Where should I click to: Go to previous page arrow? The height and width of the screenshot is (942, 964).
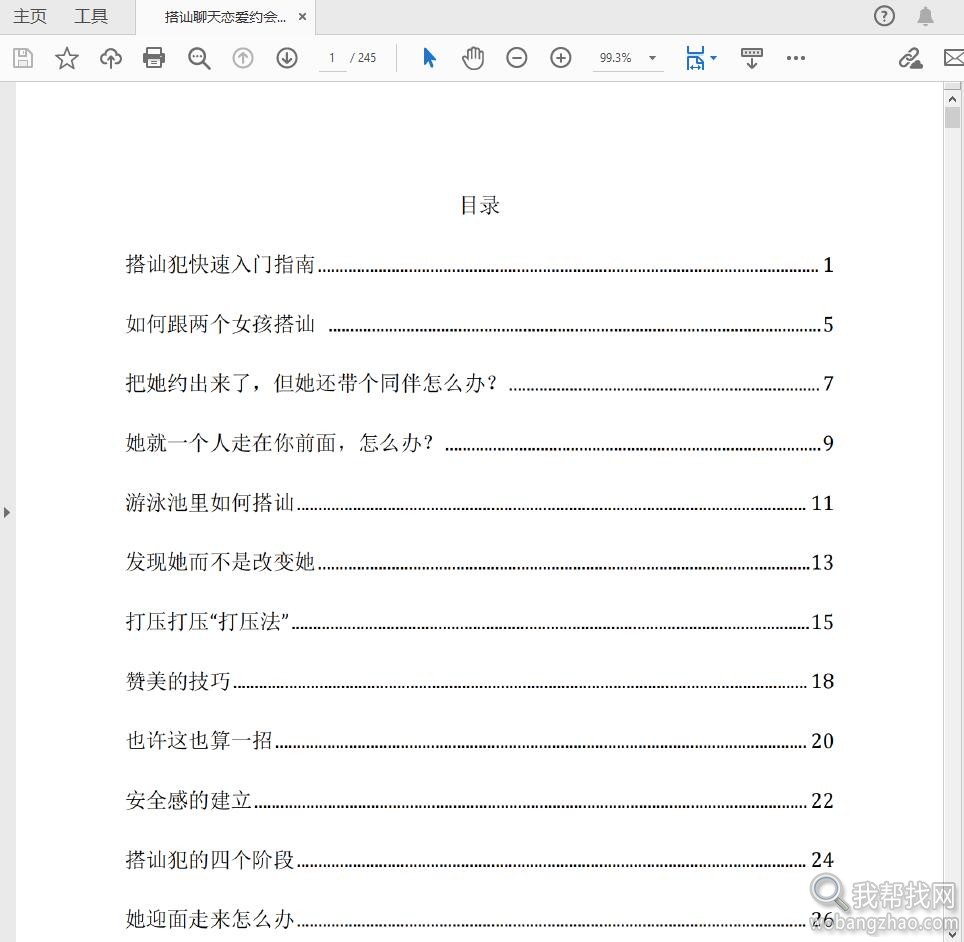243,58
